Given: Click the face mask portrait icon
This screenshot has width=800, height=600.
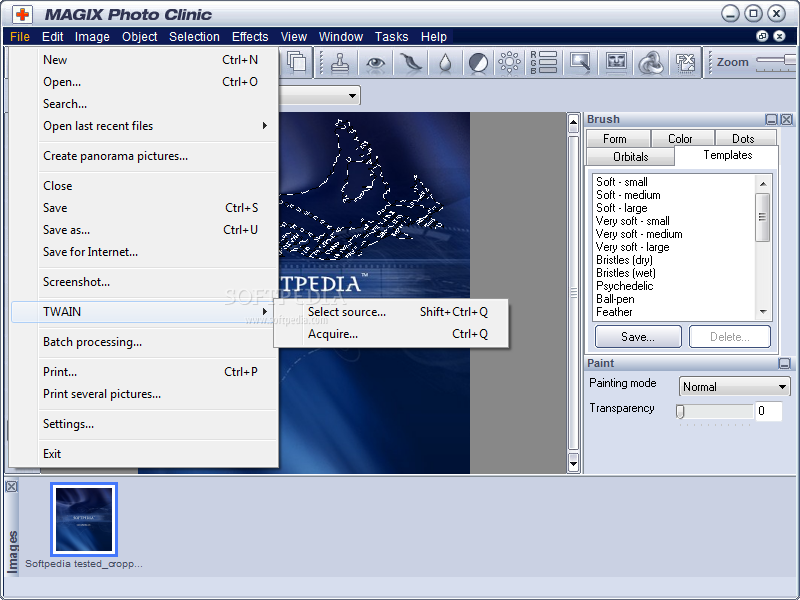Looking at the screenshot, I should [616, 63].
